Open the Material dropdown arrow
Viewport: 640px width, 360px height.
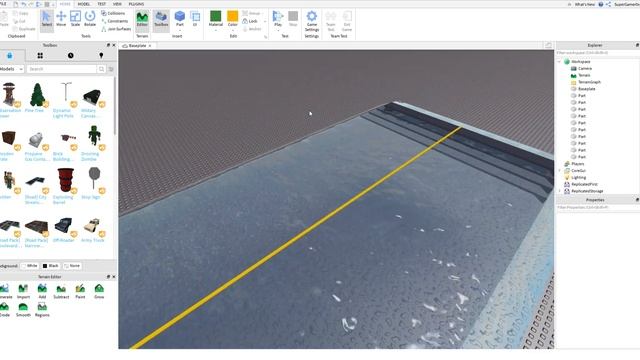216,30
